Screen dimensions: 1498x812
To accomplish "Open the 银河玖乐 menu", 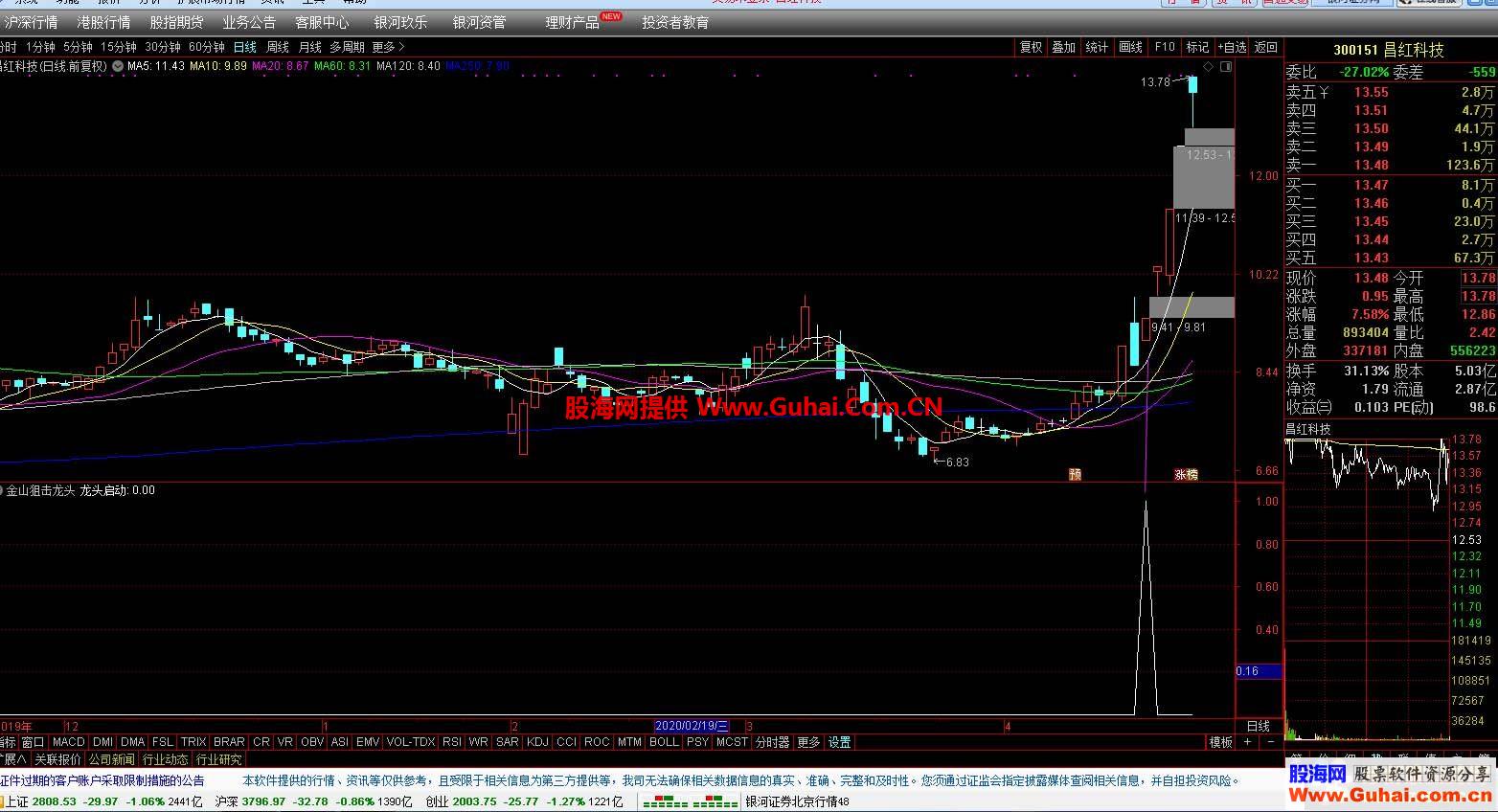I will (400, 22).
